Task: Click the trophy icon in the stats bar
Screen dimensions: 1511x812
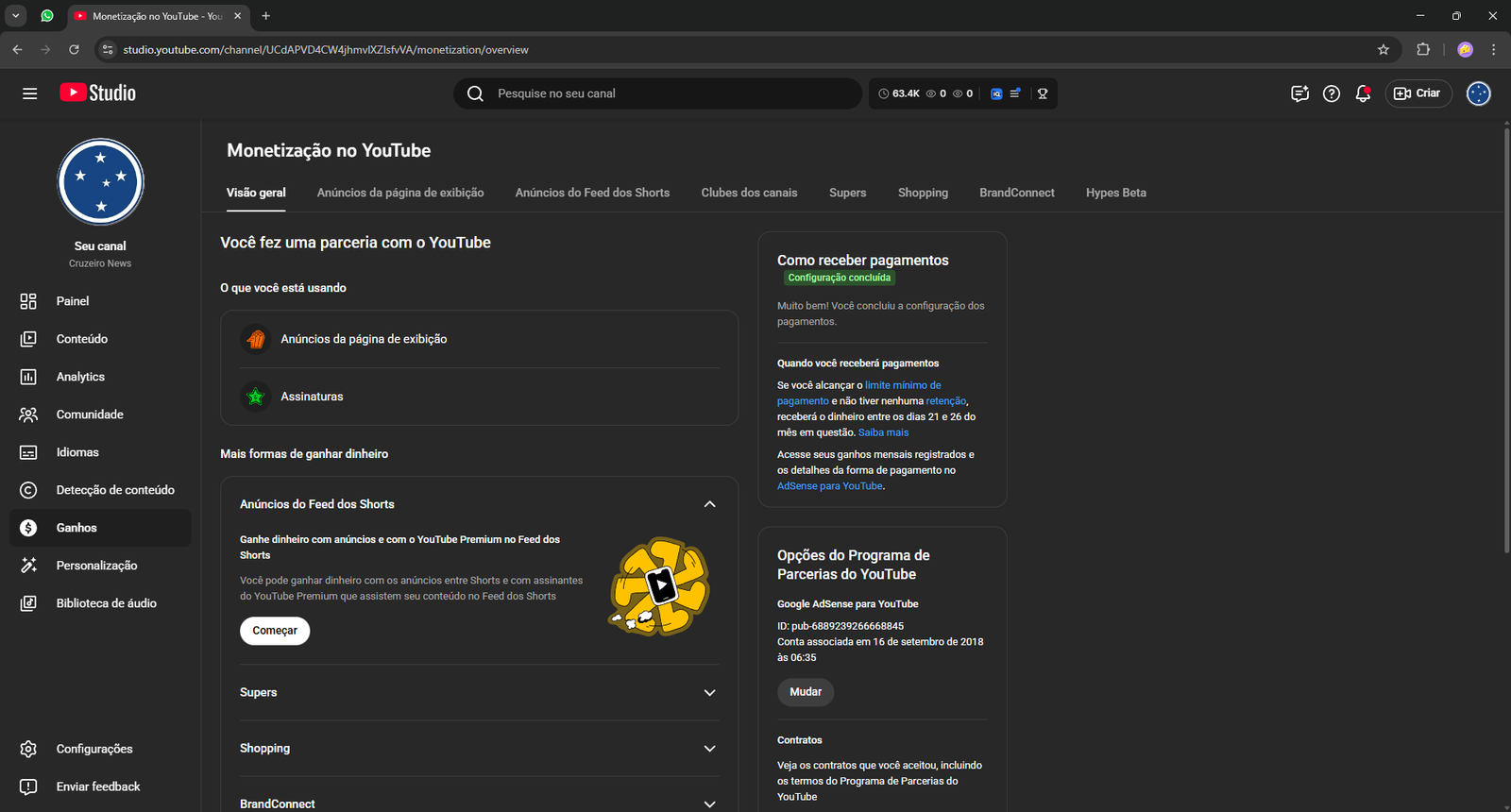Action: (x=1043, y=93)
